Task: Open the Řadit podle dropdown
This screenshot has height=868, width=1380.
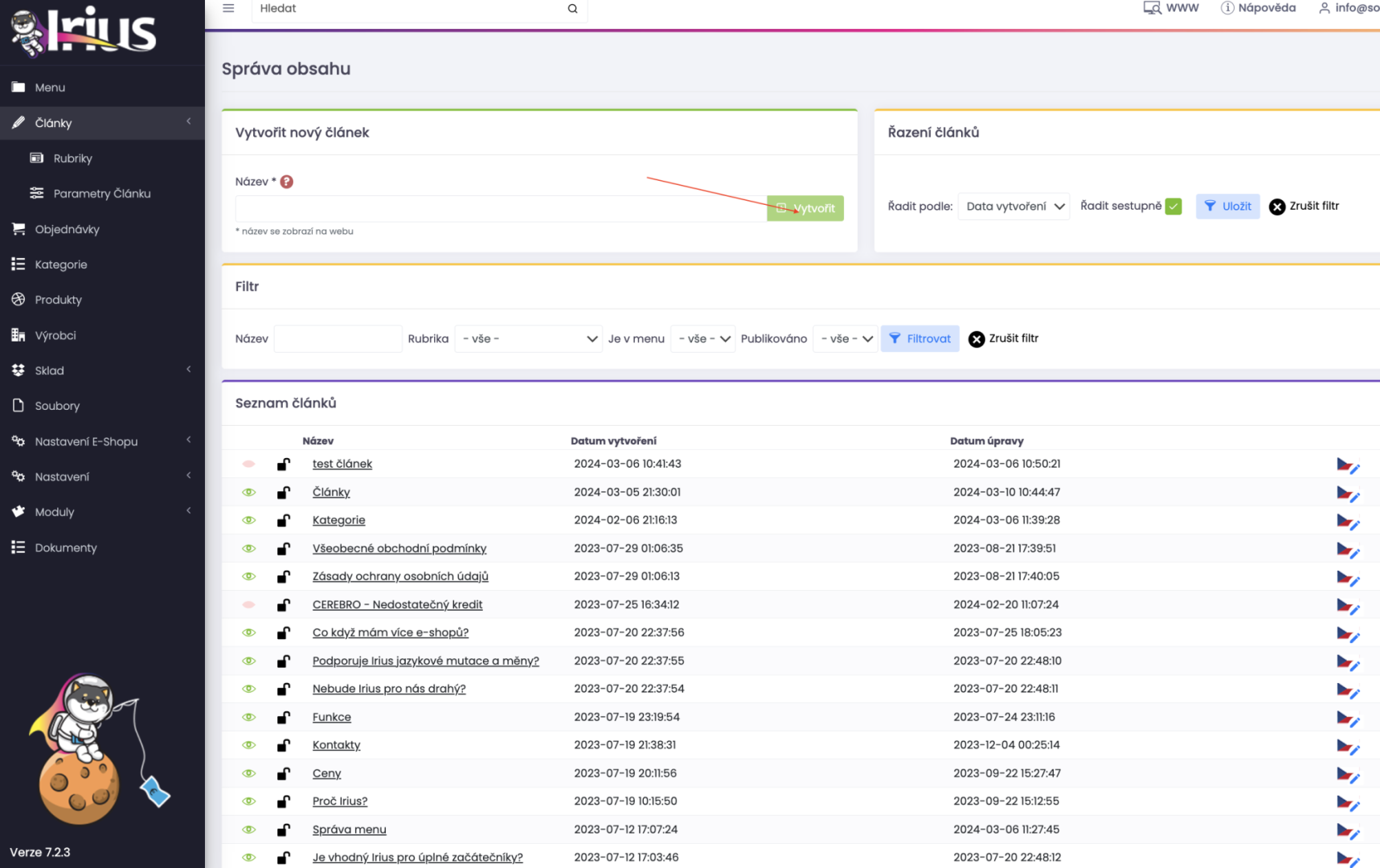Action: (x=1014, y=207)
